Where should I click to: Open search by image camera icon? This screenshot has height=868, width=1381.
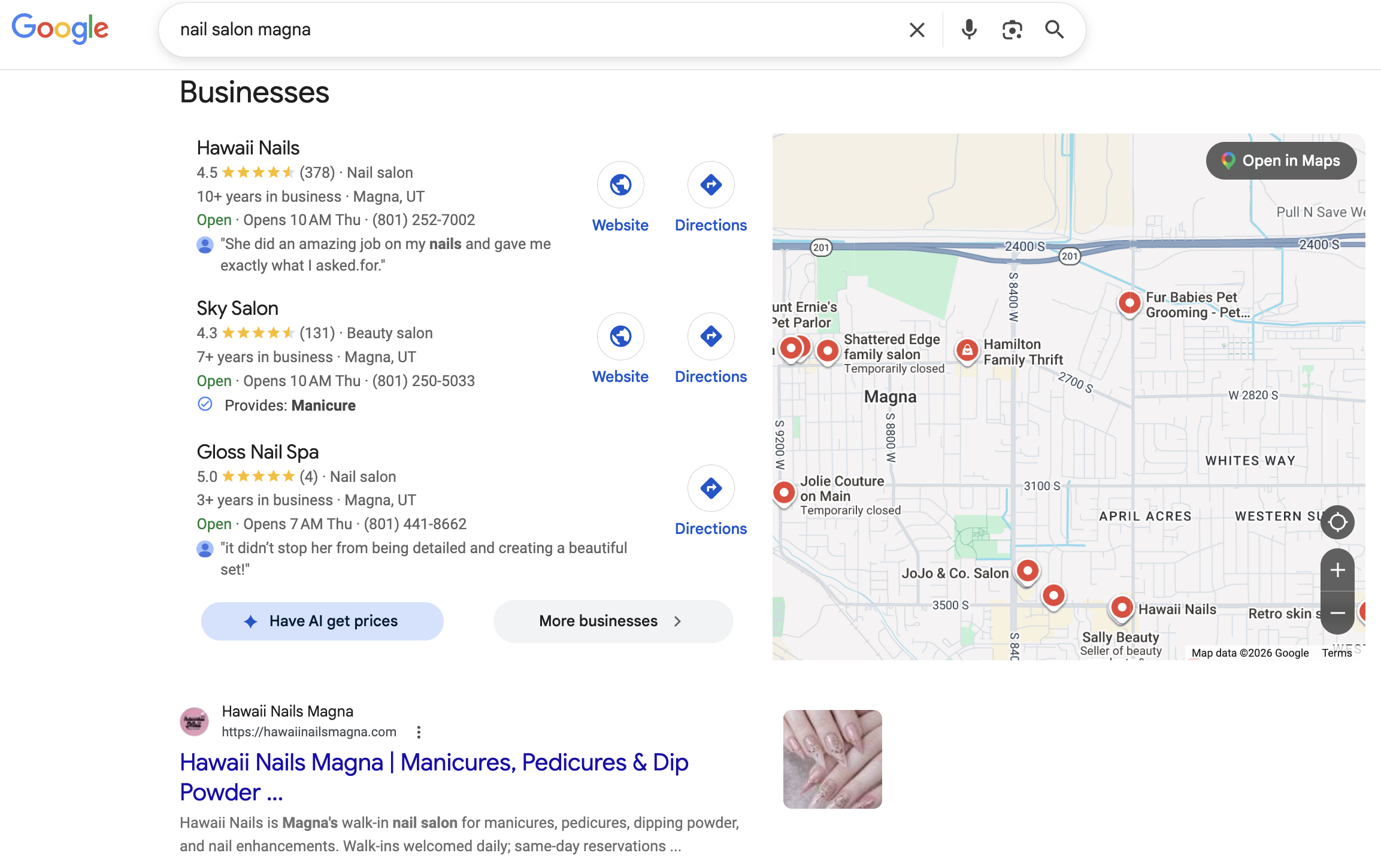[1012, 30]
